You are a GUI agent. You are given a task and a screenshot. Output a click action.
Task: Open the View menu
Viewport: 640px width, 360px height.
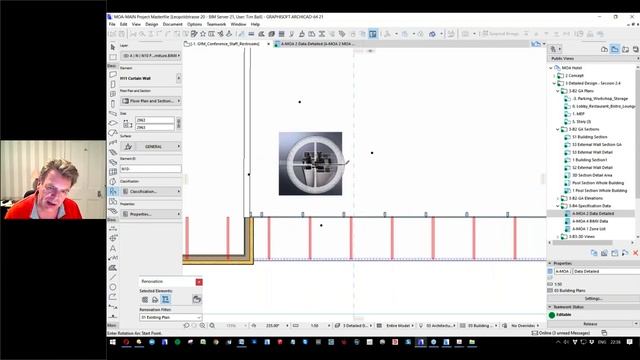[136, 24]
